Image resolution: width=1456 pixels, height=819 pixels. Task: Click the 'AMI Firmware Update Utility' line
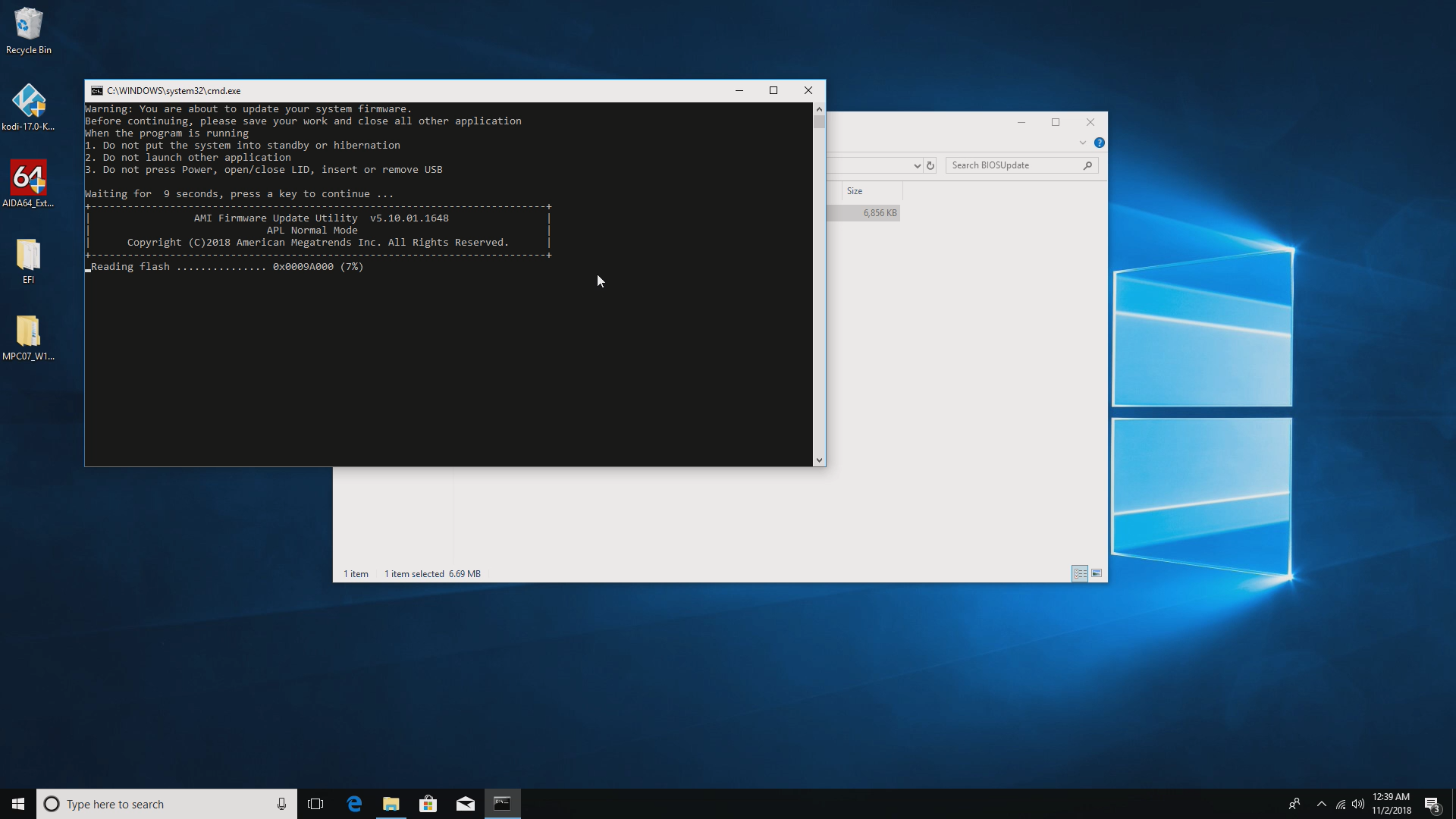pos(321,218)
